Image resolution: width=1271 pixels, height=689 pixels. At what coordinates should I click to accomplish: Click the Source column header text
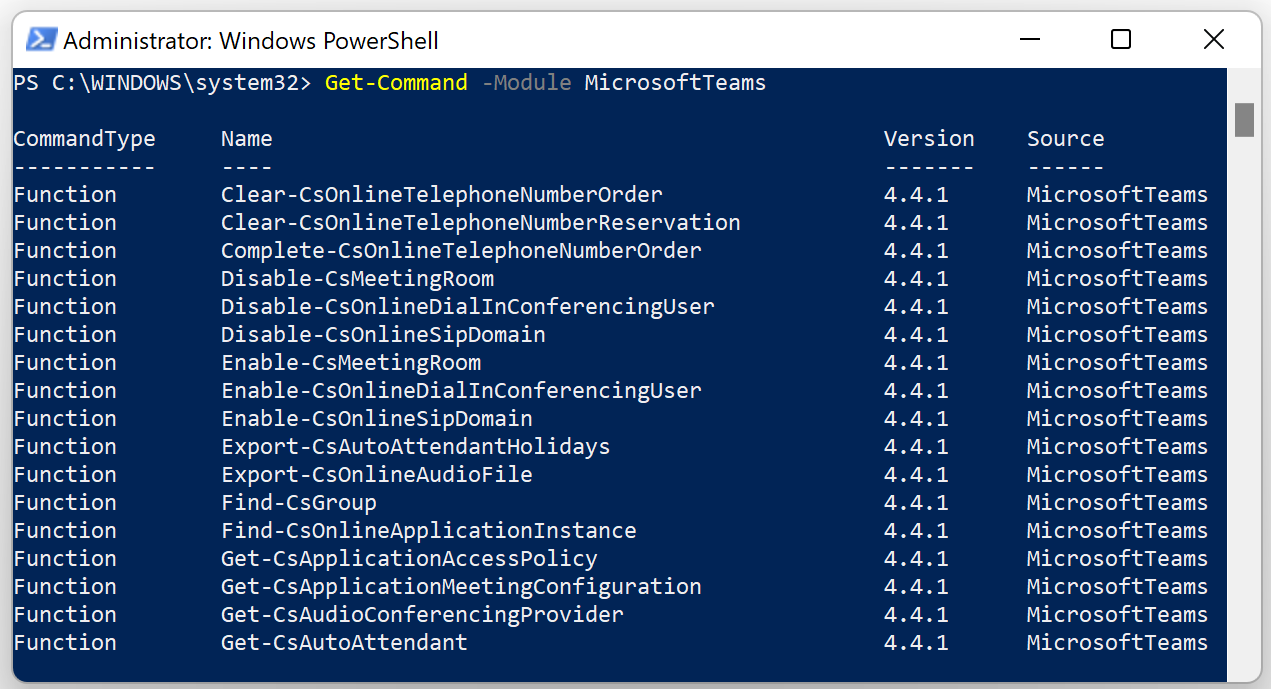[1065, 138]
